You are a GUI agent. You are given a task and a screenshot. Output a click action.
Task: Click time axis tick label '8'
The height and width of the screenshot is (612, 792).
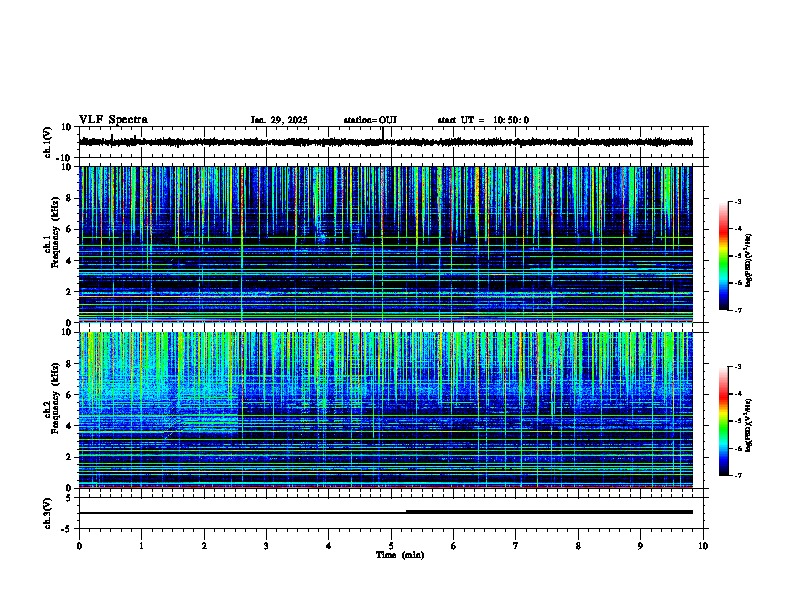578,546
